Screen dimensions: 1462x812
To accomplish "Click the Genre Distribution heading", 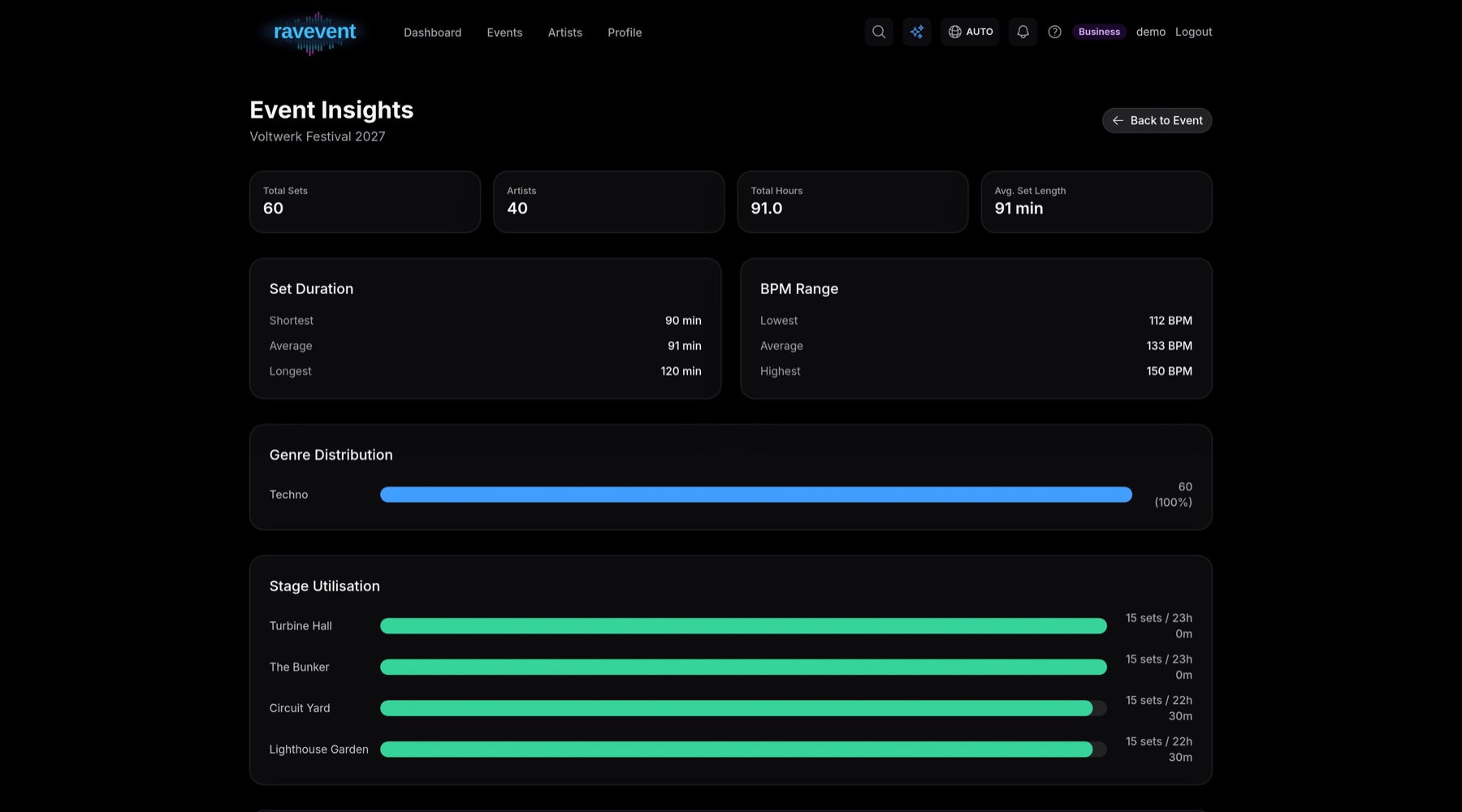I will pyautogui.click(x=331, y=455).
